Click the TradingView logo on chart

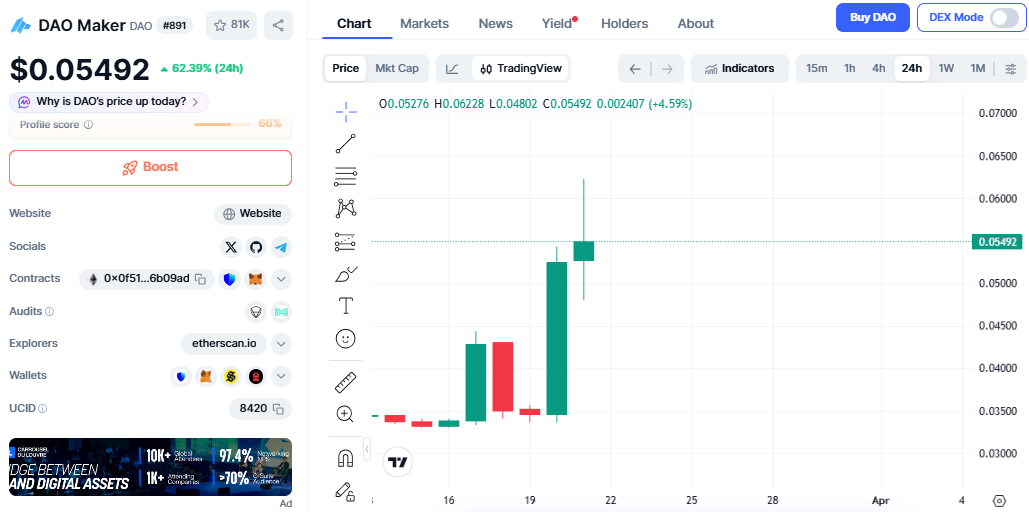tap(396, 463)
